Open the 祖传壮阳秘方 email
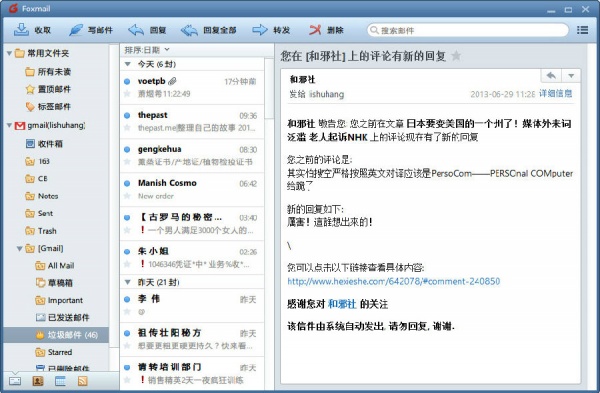This screenshot has width=600, height=393. (x=192, y=340)
